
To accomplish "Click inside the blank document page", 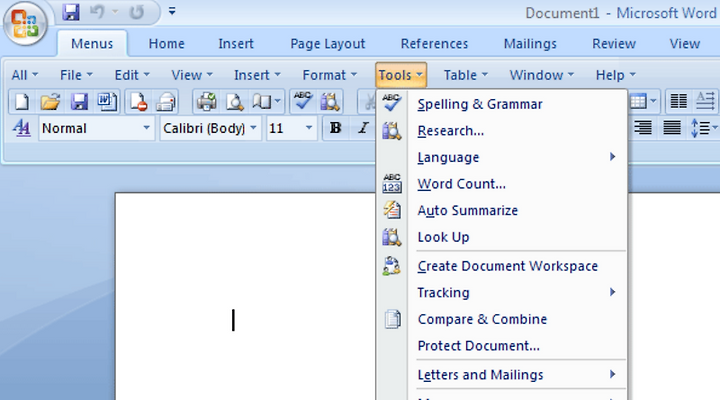I will pyautogui.click(x=245, y=296).
